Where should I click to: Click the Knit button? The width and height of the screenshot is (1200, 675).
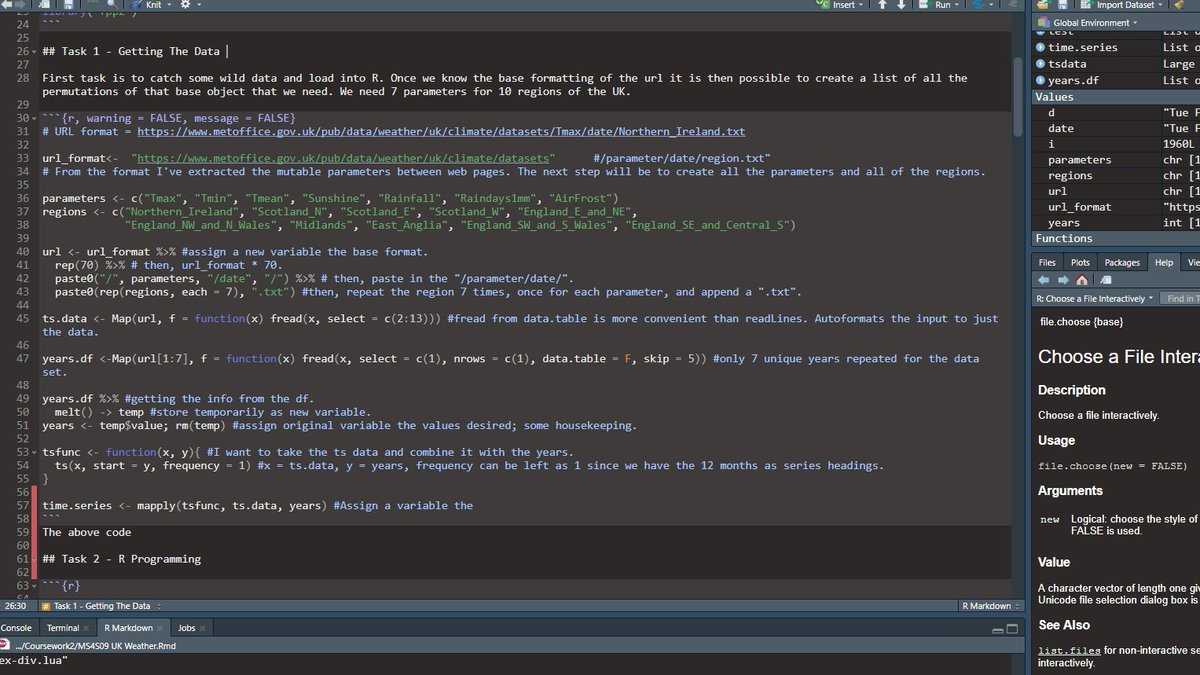[145, 5]
